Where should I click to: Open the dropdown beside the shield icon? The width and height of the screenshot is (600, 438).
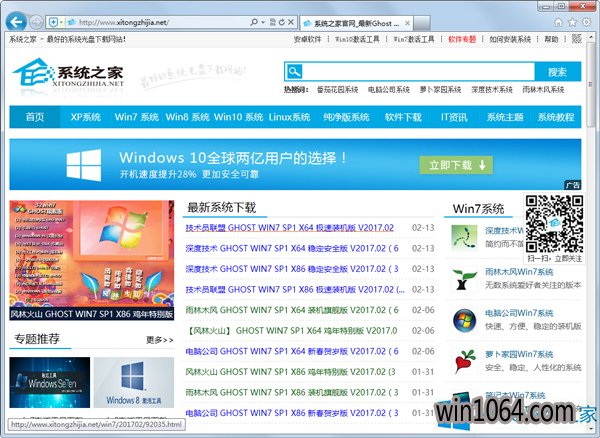tap(61, 23)
